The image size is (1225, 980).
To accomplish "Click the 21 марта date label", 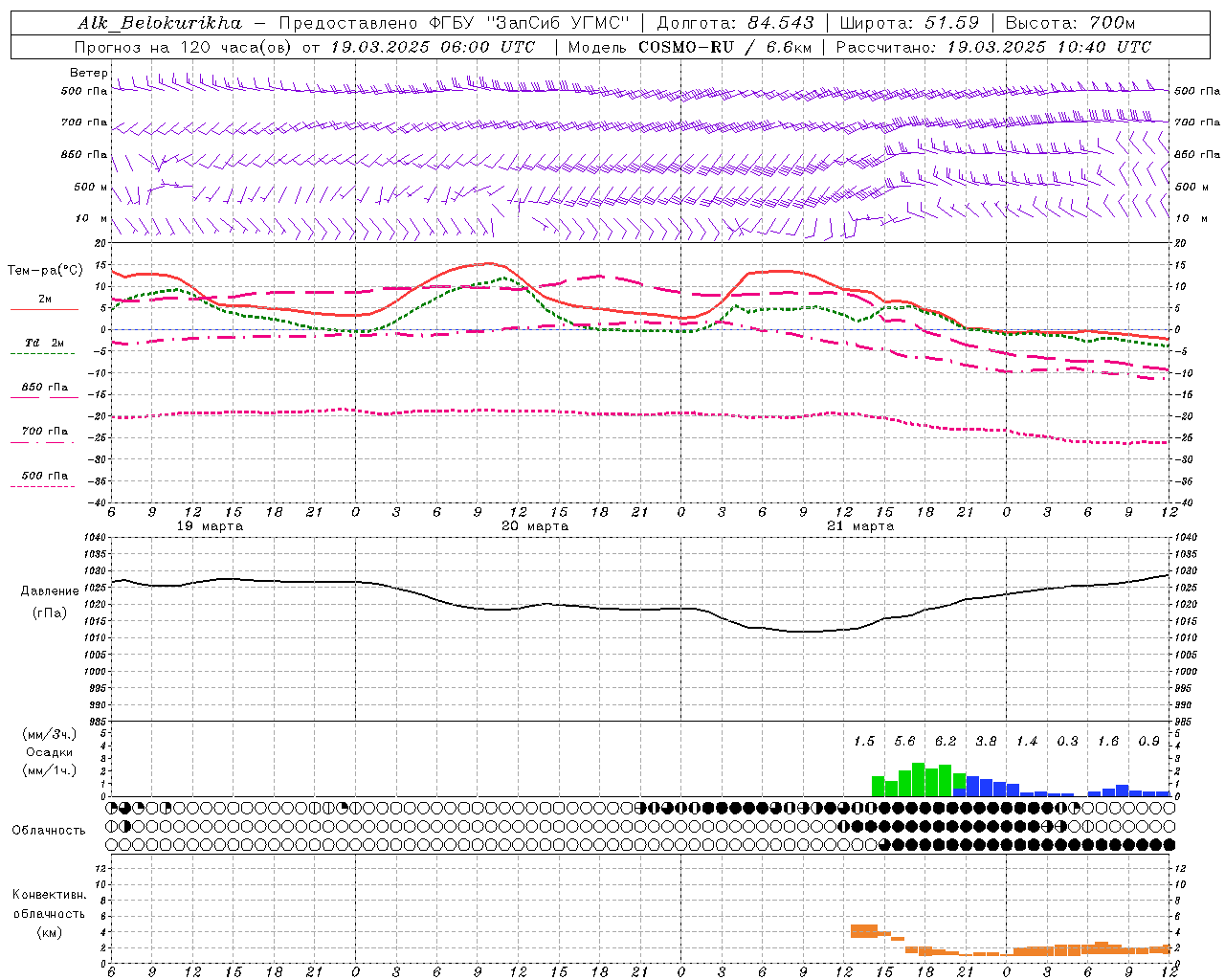I will 860,526.
